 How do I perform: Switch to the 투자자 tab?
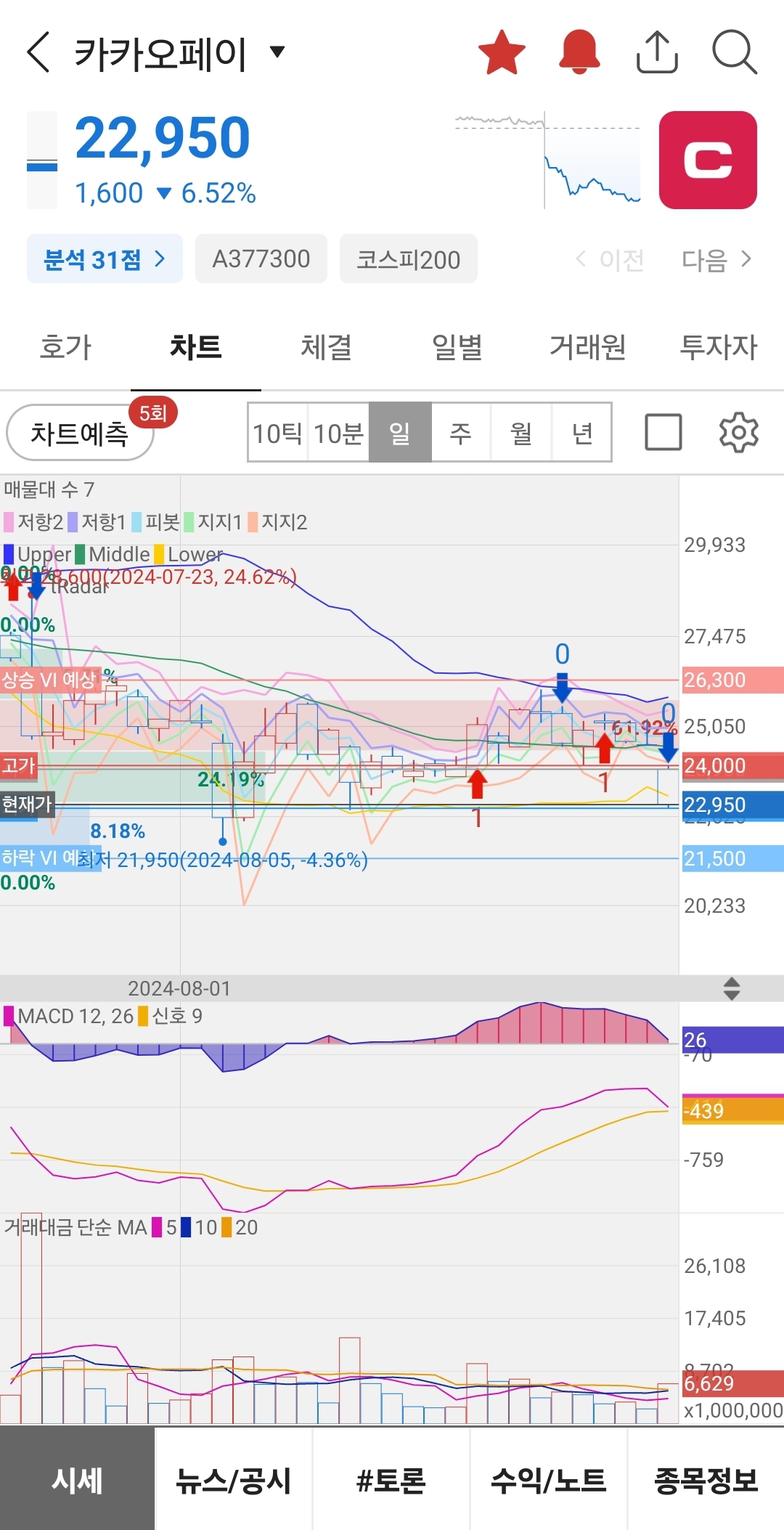[x=719, y=347]
